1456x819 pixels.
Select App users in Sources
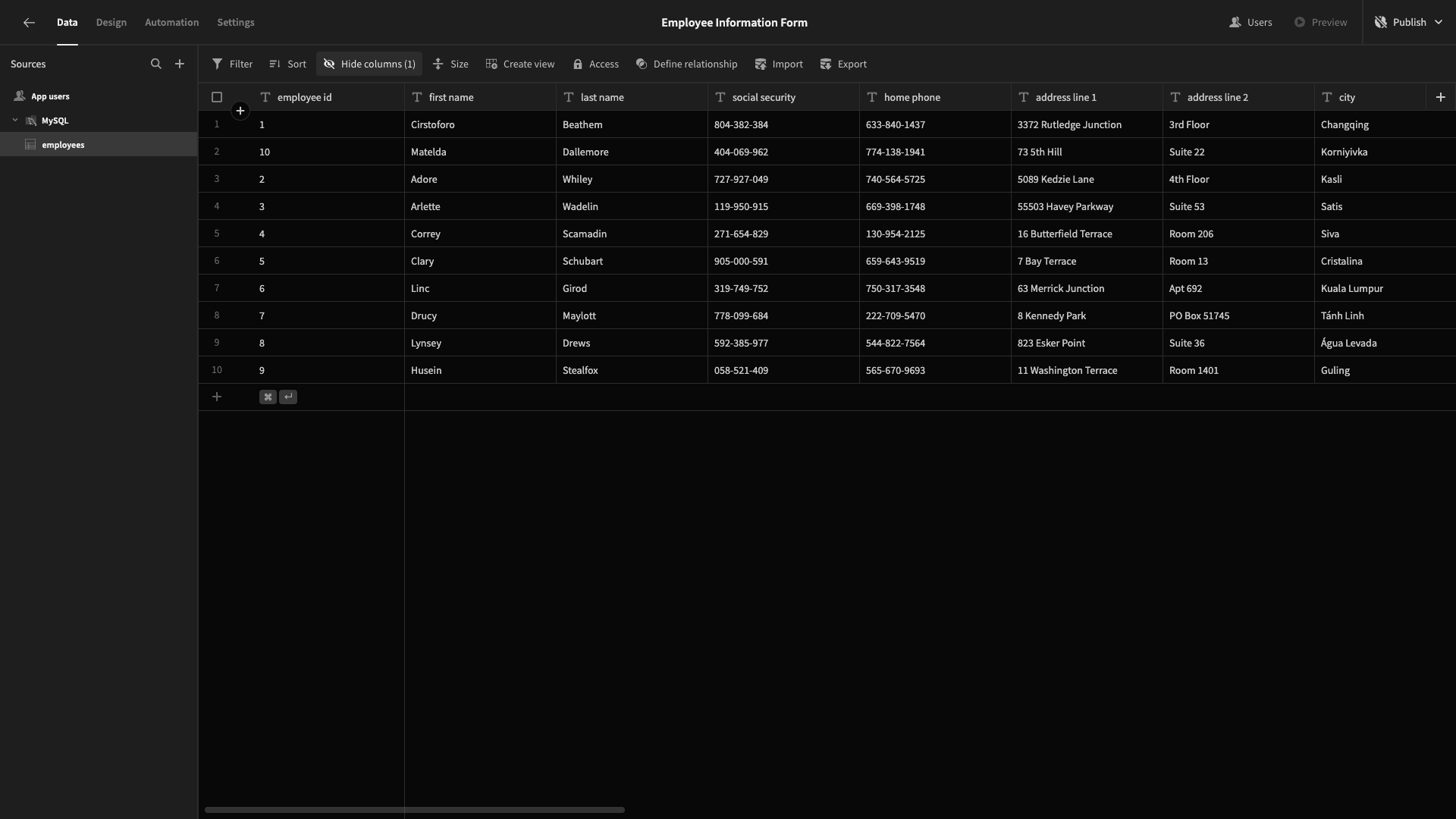pos(99,96)
